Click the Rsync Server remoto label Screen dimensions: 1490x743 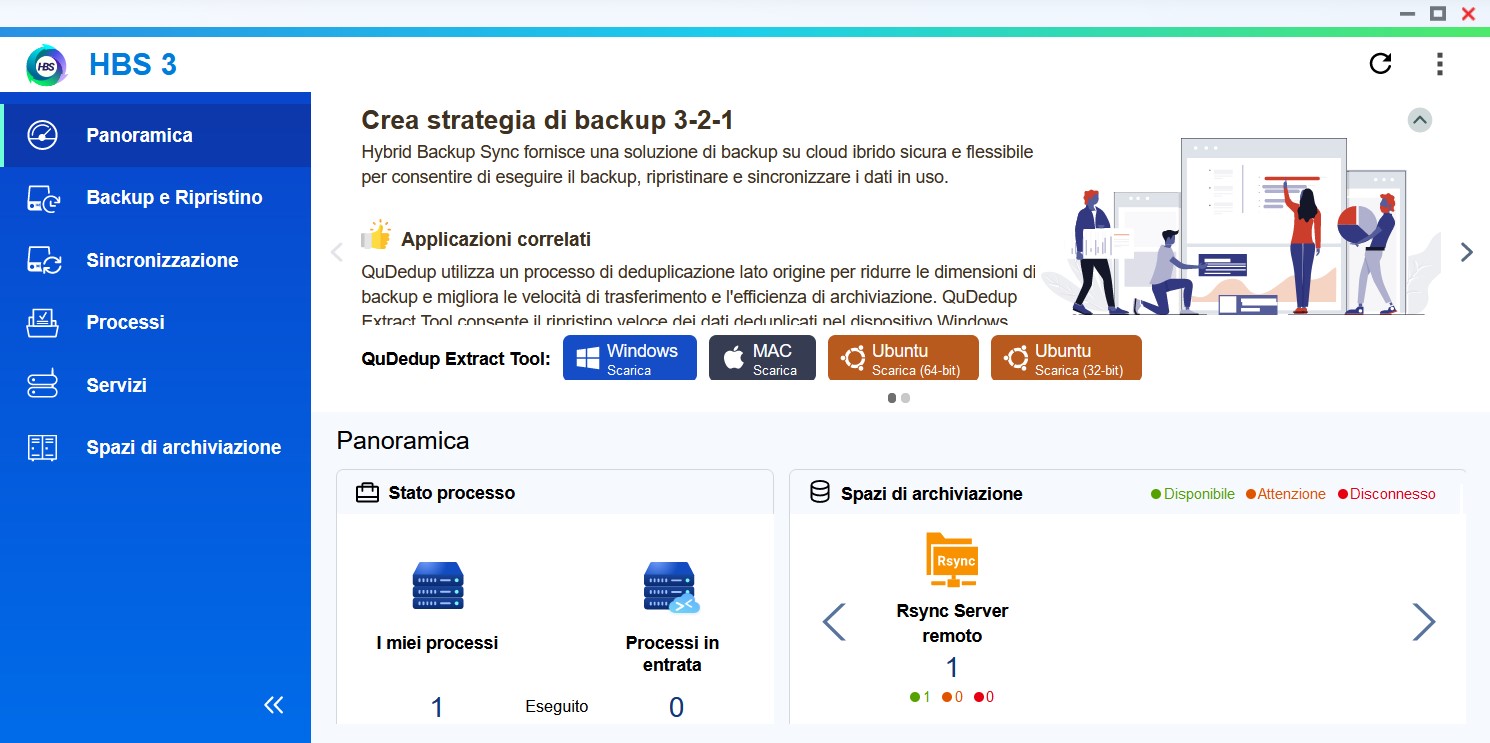952,623
